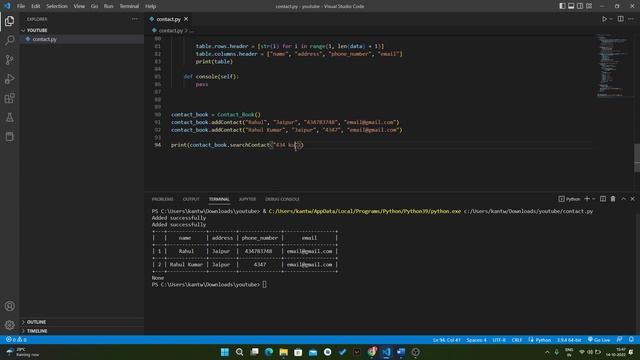Split the terminal panel
Image resolution: width=640 pixels, height=360 pixels.
click(603, 199)
